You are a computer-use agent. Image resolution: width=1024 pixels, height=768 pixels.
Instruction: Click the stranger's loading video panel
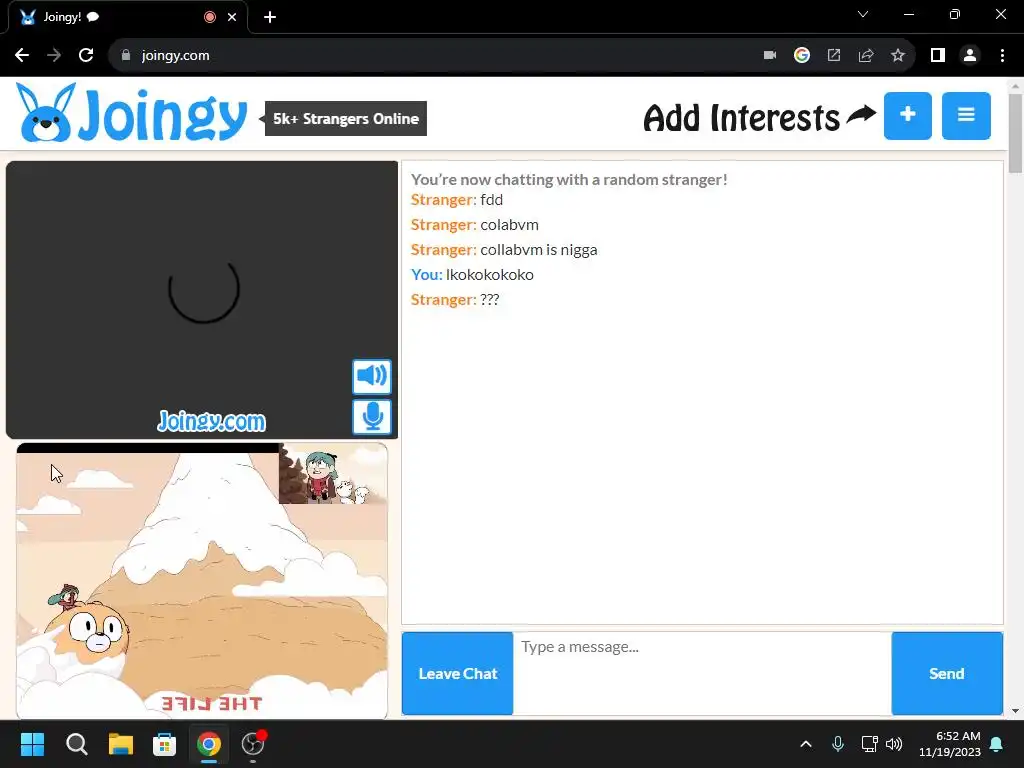pyautogui.click(x=202, y=300)
